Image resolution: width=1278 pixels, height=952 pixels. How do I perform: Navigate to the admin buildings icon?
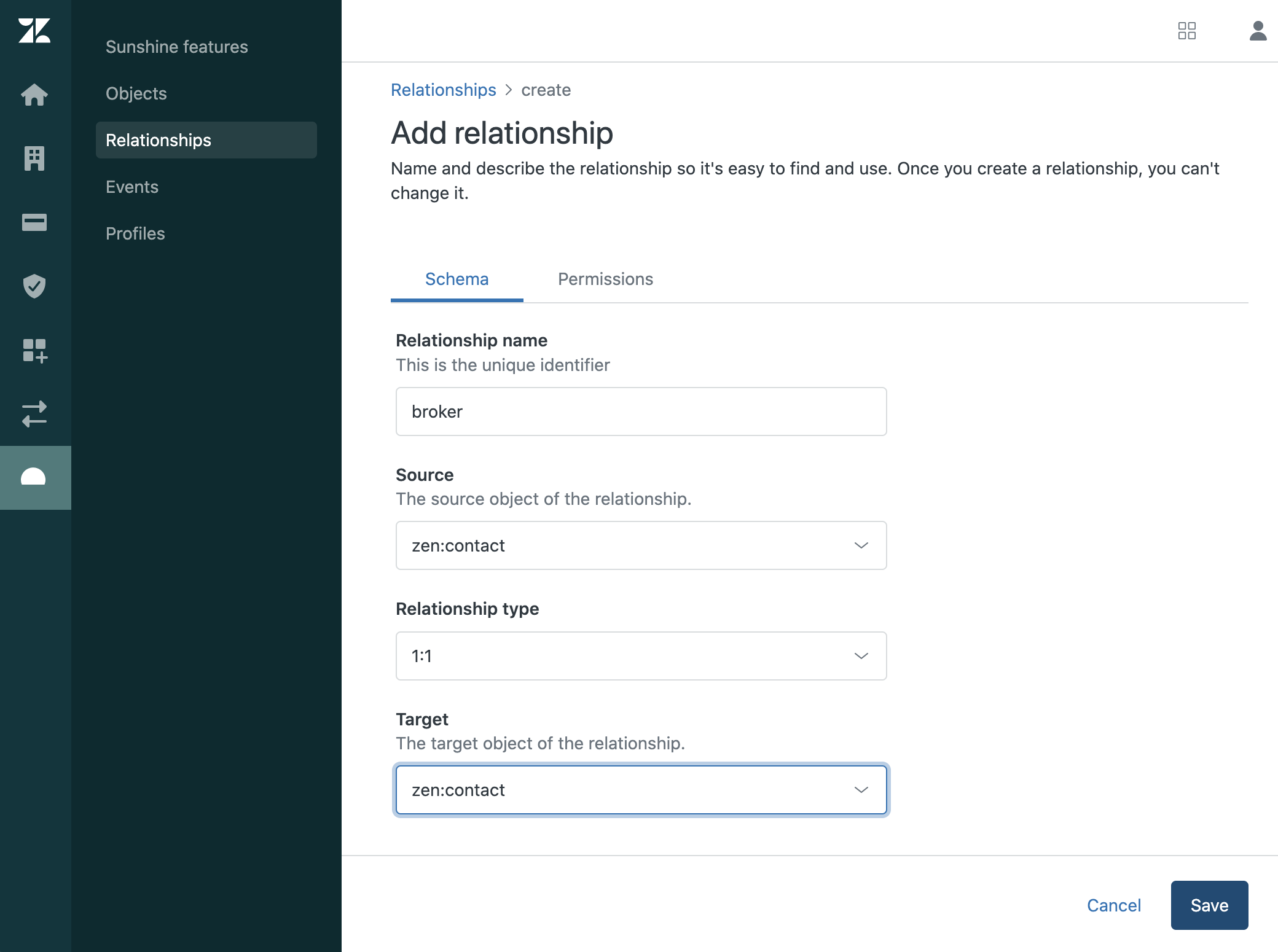pyautogui.click(x=35, y=158)
